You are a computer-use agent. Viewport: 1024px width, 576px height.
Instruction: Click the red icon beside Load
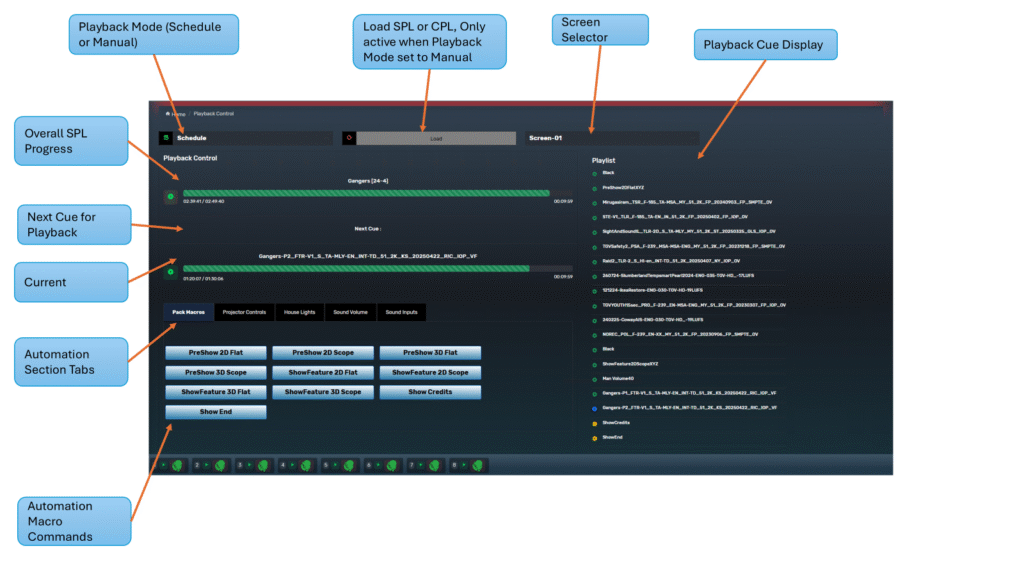(349, 138)
